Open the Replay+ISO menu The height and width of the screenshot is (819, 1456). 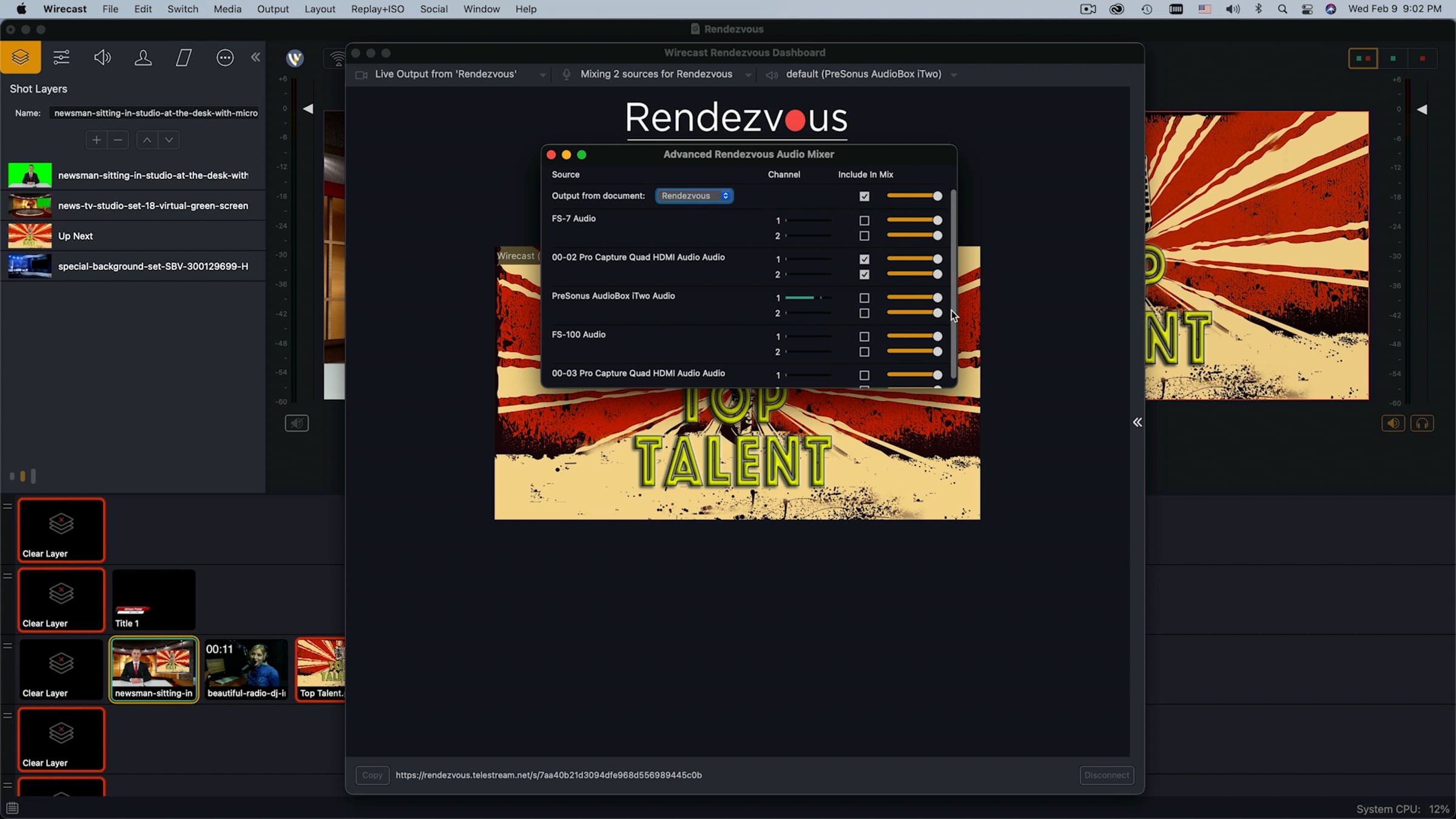377,9
